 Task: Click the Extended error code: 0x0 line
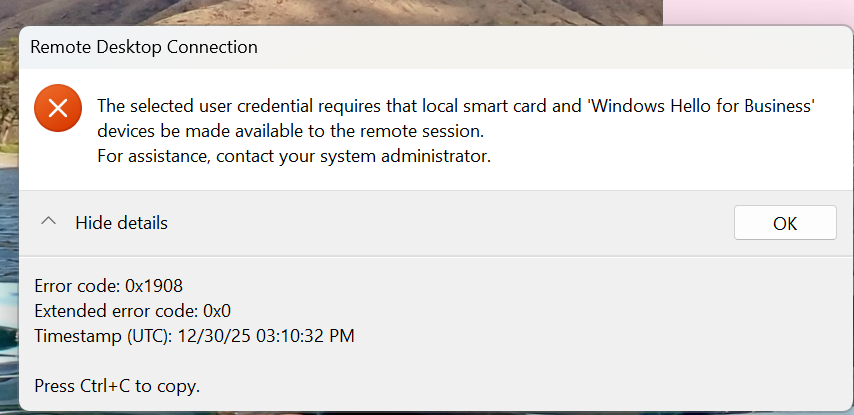pos(132,311)
